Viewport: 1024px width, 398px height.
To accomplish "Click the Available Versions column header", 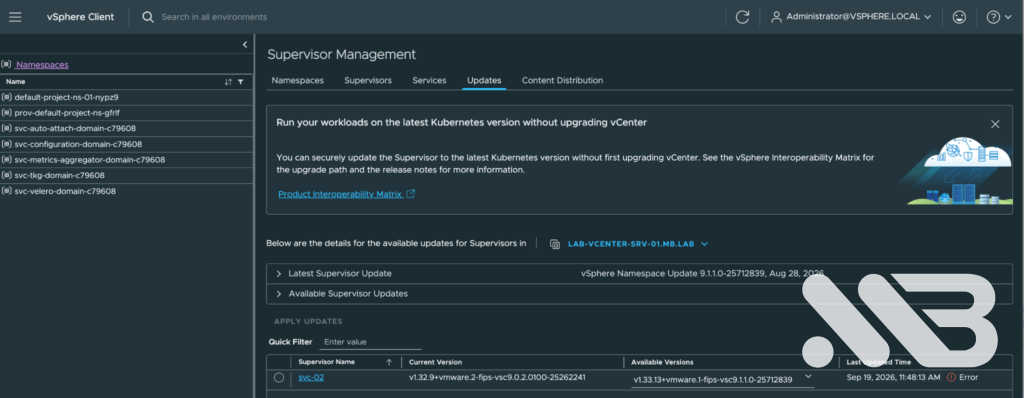I will 662,362.
